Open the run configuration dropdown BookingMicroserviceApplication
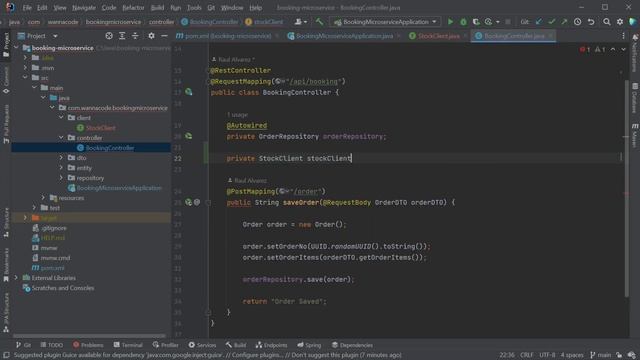This screenshot has height=360, width=640. pos(386,22)
